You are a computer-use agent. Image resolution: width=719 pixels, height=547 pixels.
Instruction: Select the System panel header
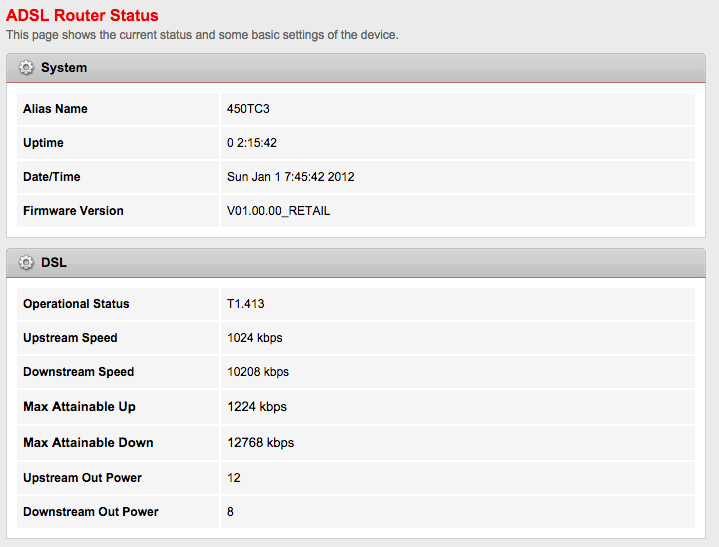coord(356,68)
